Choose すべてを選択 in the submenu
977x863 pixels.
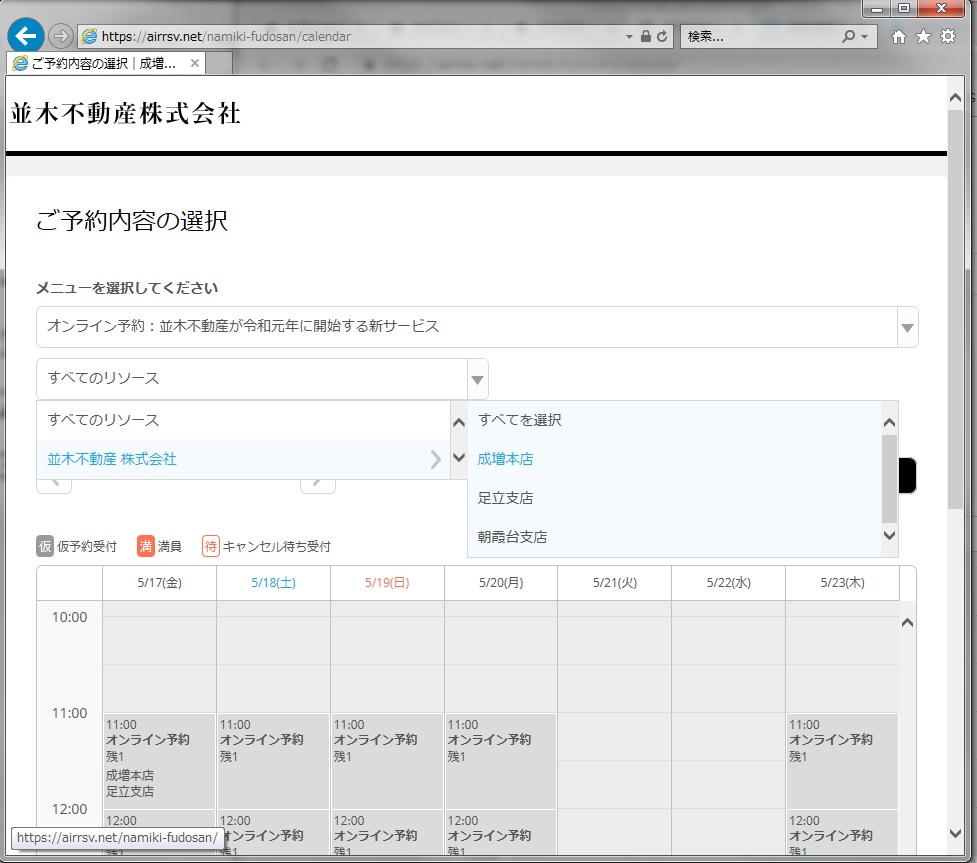tap(675, 420)
